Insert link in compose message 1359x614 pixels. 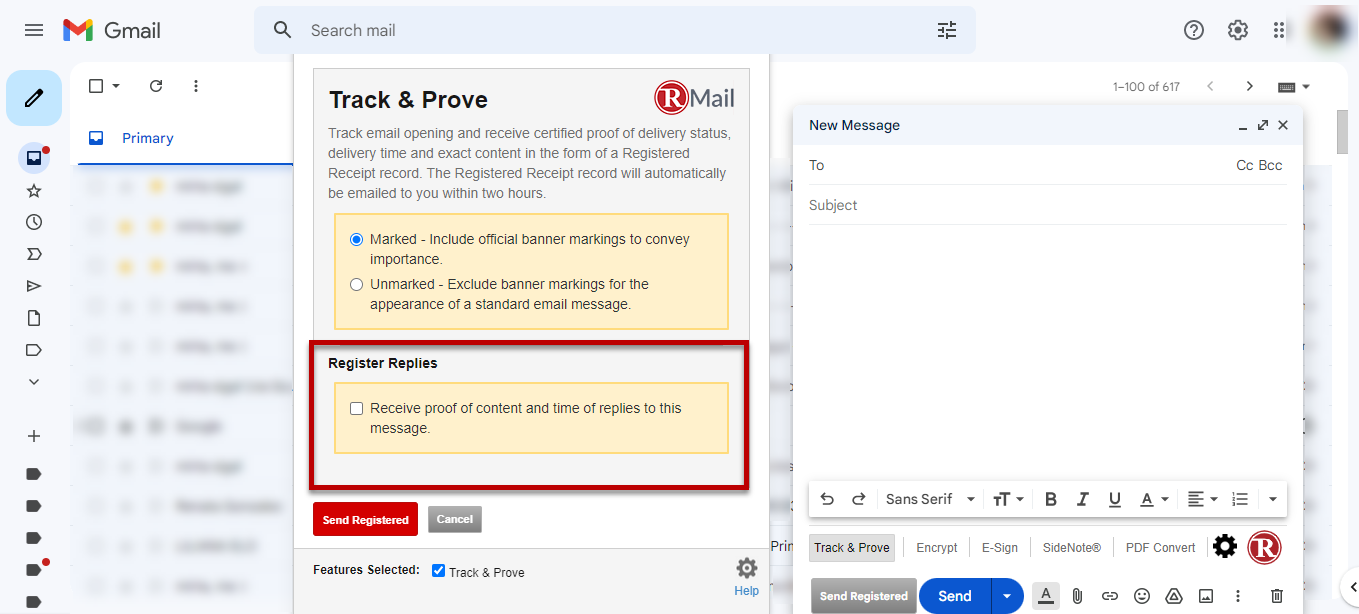(1109, 596)
